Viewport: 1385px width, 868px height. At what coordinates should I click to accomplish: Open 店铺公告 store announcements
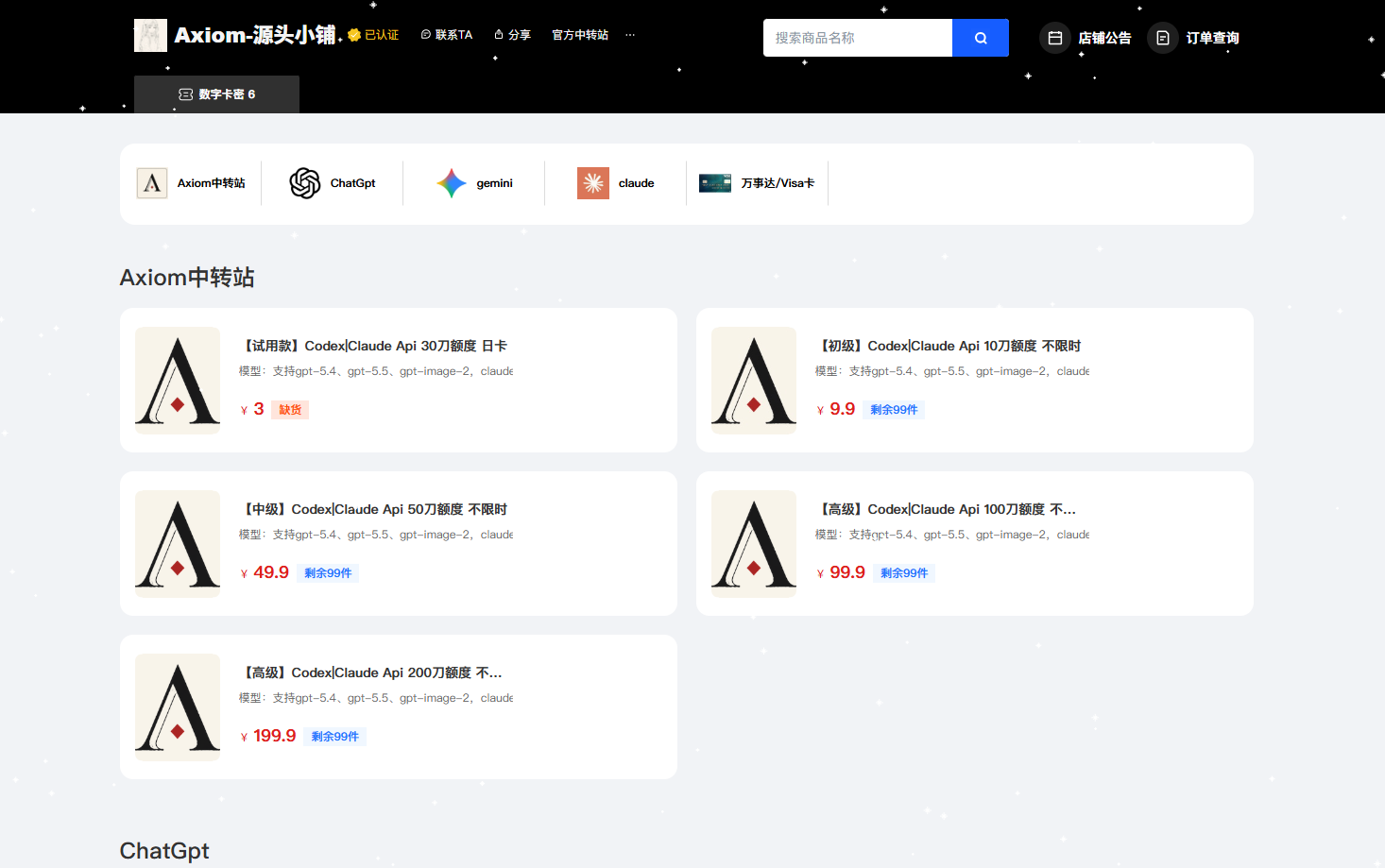(1086, 38)
